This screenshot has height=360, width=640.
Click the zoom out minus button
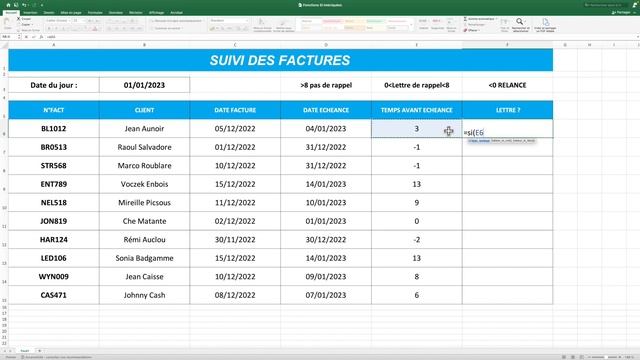(x=589, y=357)
